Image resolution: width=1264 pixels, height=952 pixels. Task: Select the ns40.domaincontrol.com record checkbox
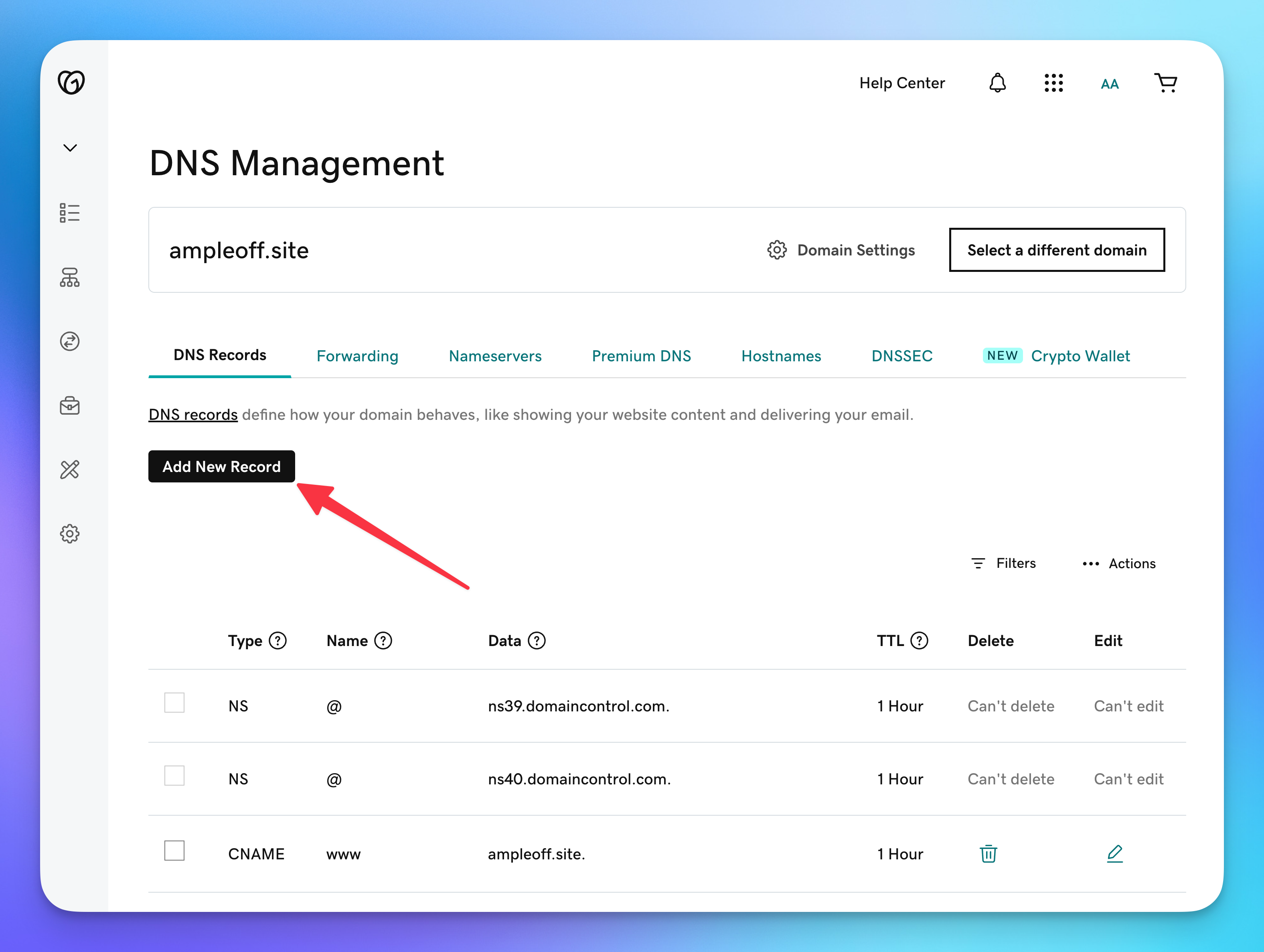(174, 776)
